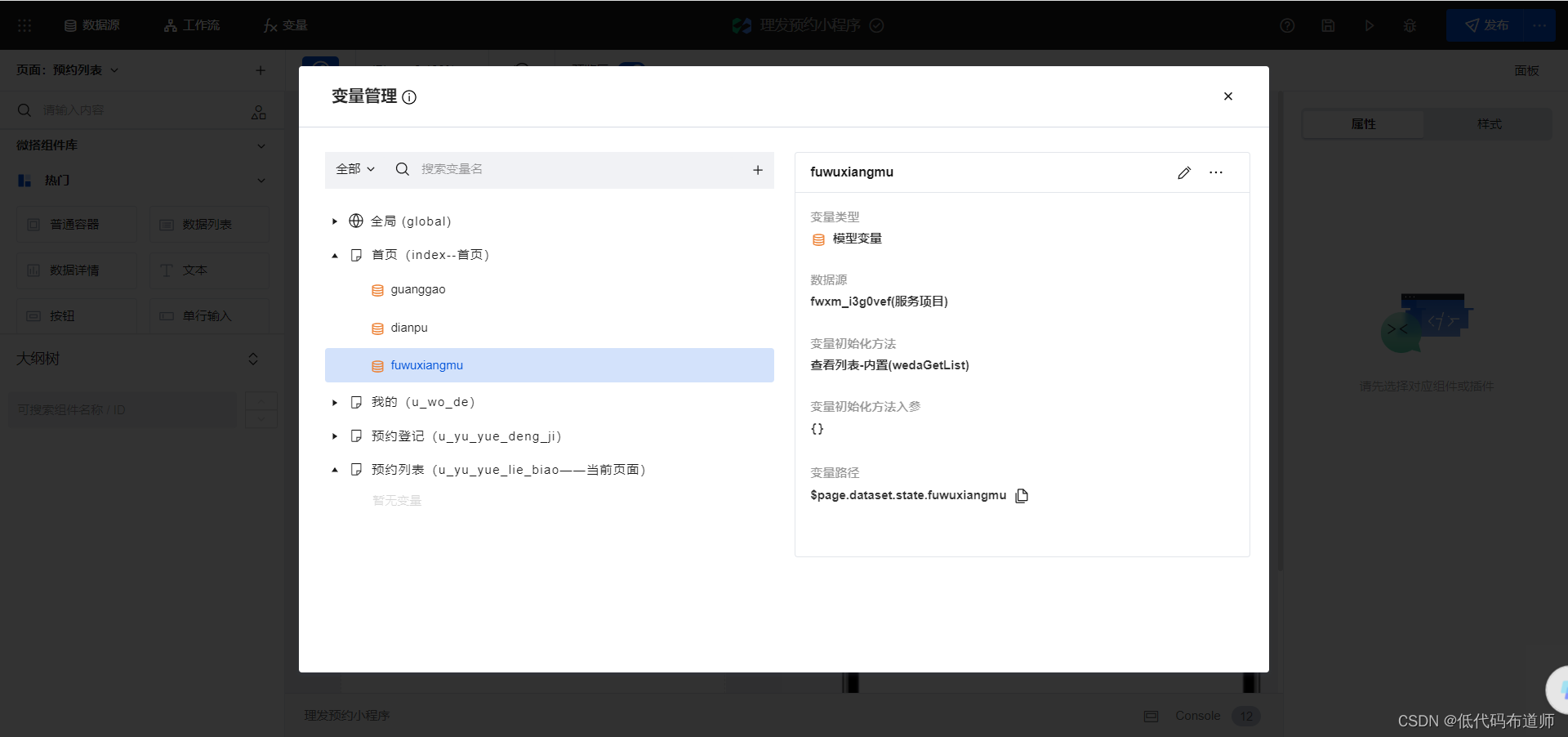Select the 文本 component
This screenshot has width=1568, height=737.
tap(209, 270)
